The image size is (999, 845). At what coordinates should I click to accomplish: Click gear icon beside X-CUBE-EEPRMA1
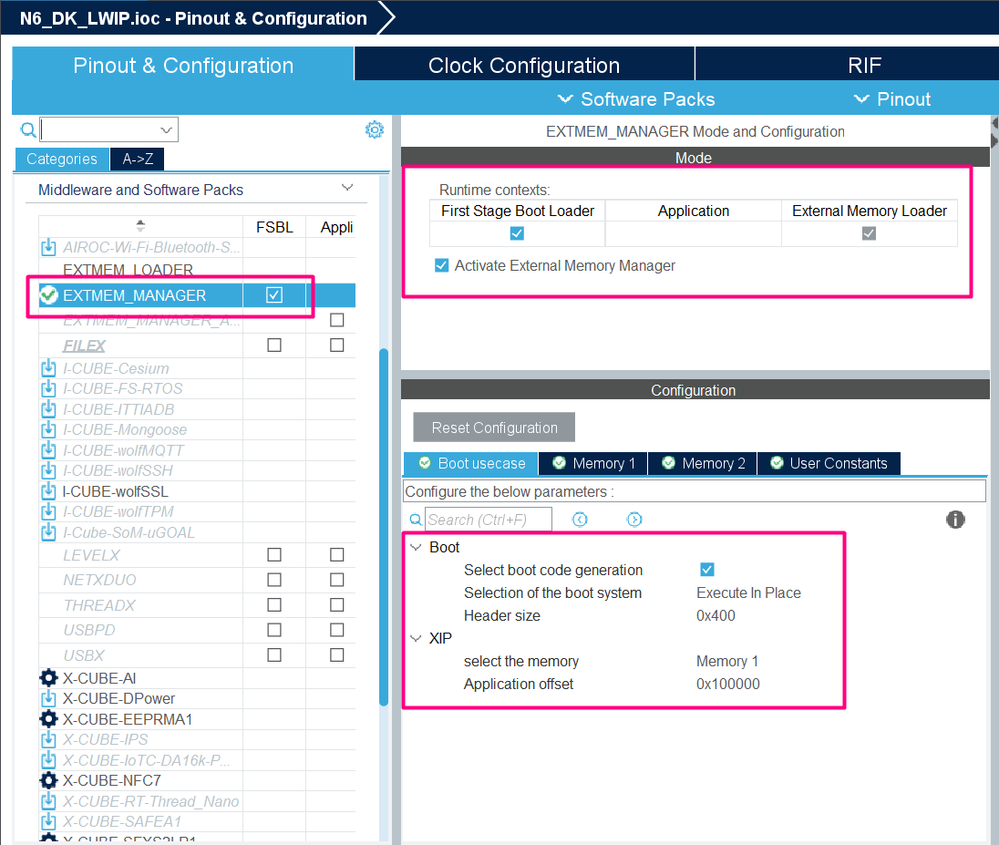pyautogui.click(x=48, y=719)
